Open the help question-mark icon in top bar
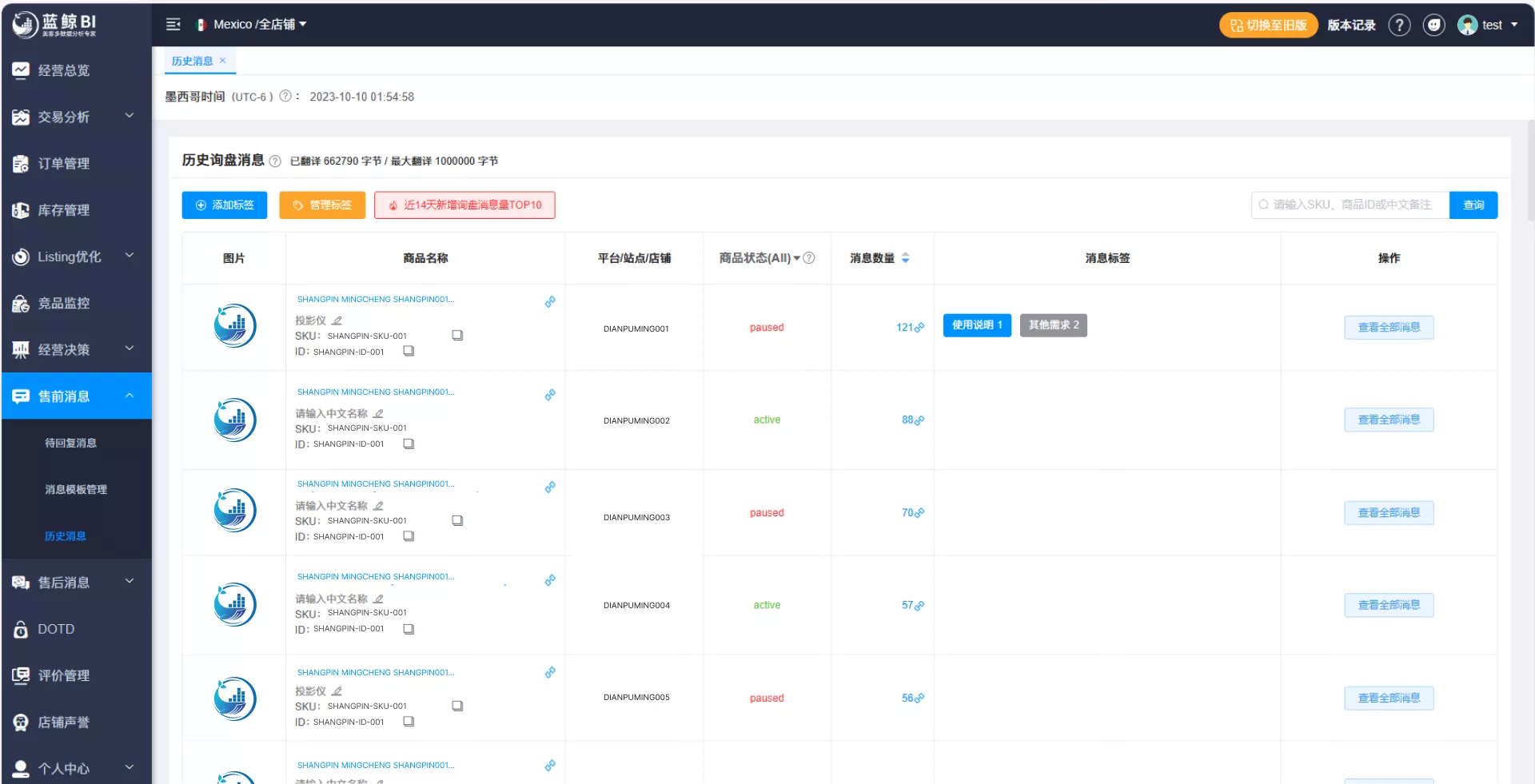 [x=1399, y=26]
